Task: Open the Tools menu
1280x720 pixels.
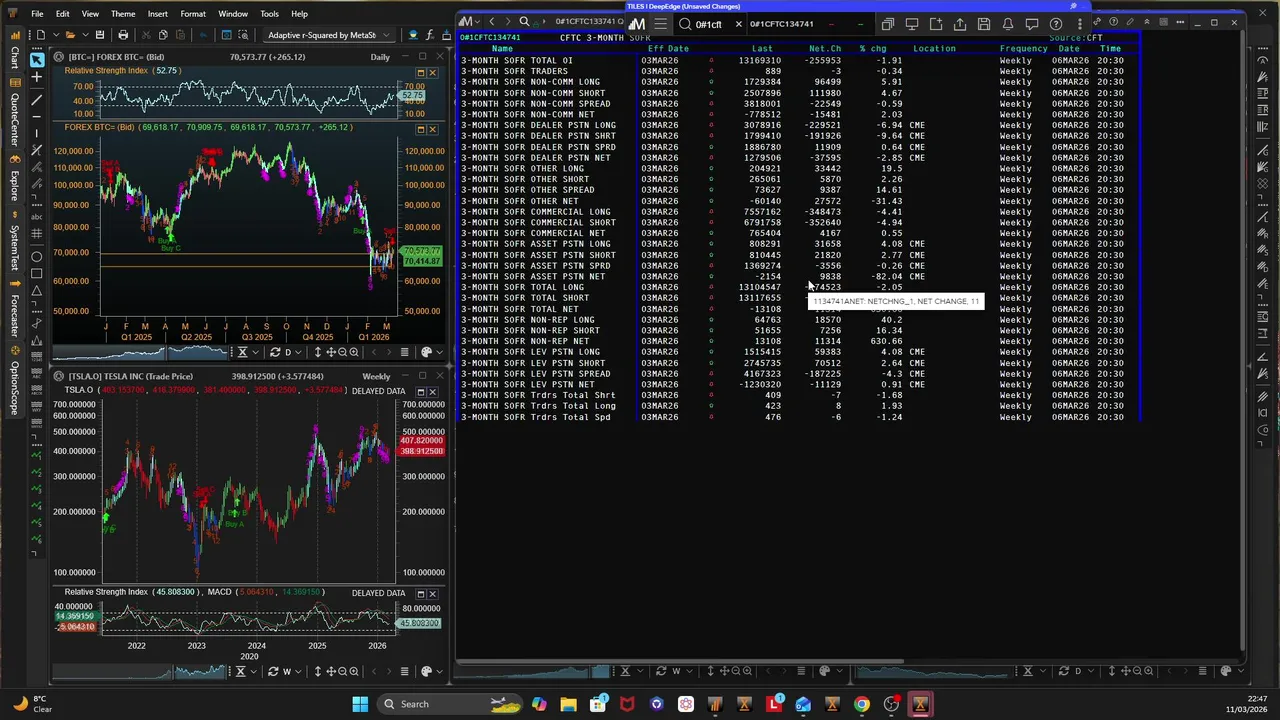Action: coord(269,14)
